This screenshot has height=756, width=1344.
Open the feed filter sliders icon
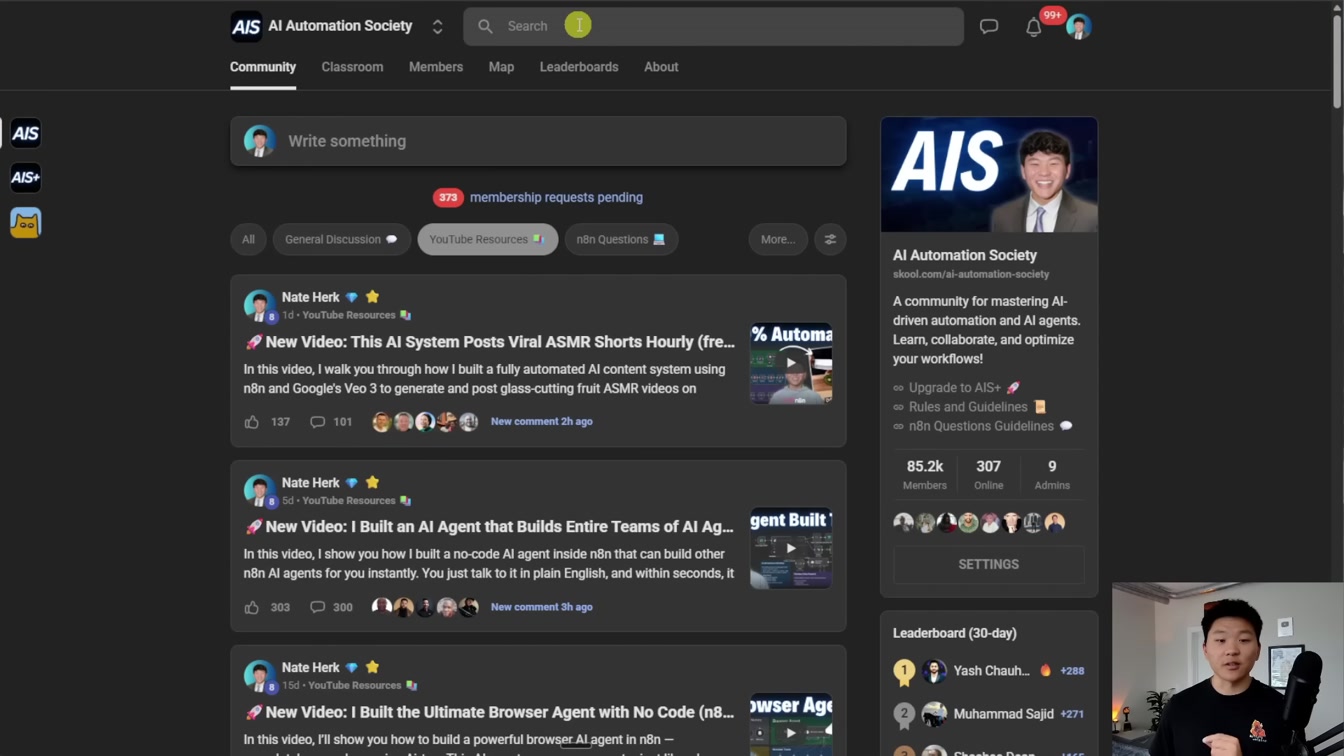[830, 239]
